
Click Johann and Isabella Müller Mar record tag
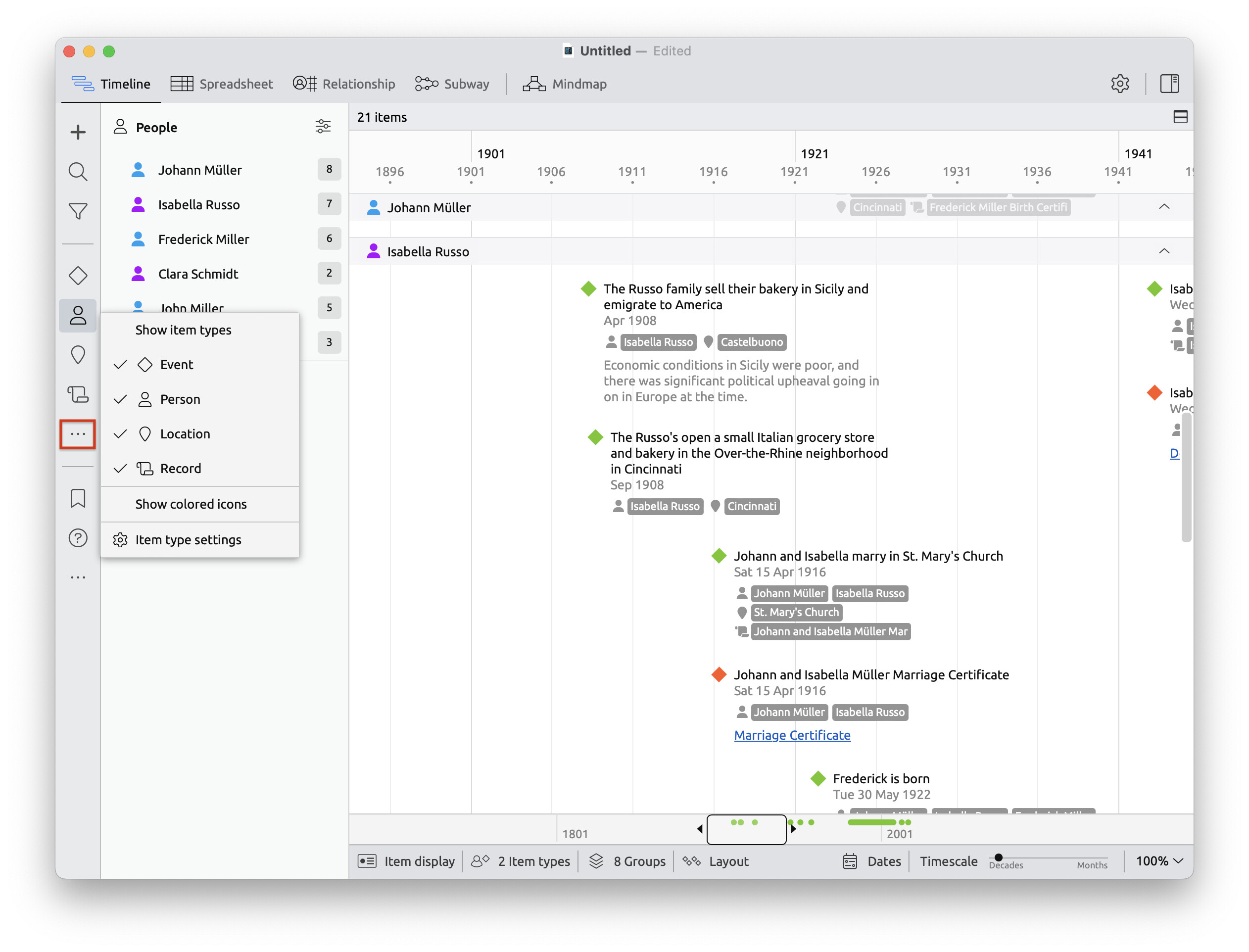coord(830,631)
